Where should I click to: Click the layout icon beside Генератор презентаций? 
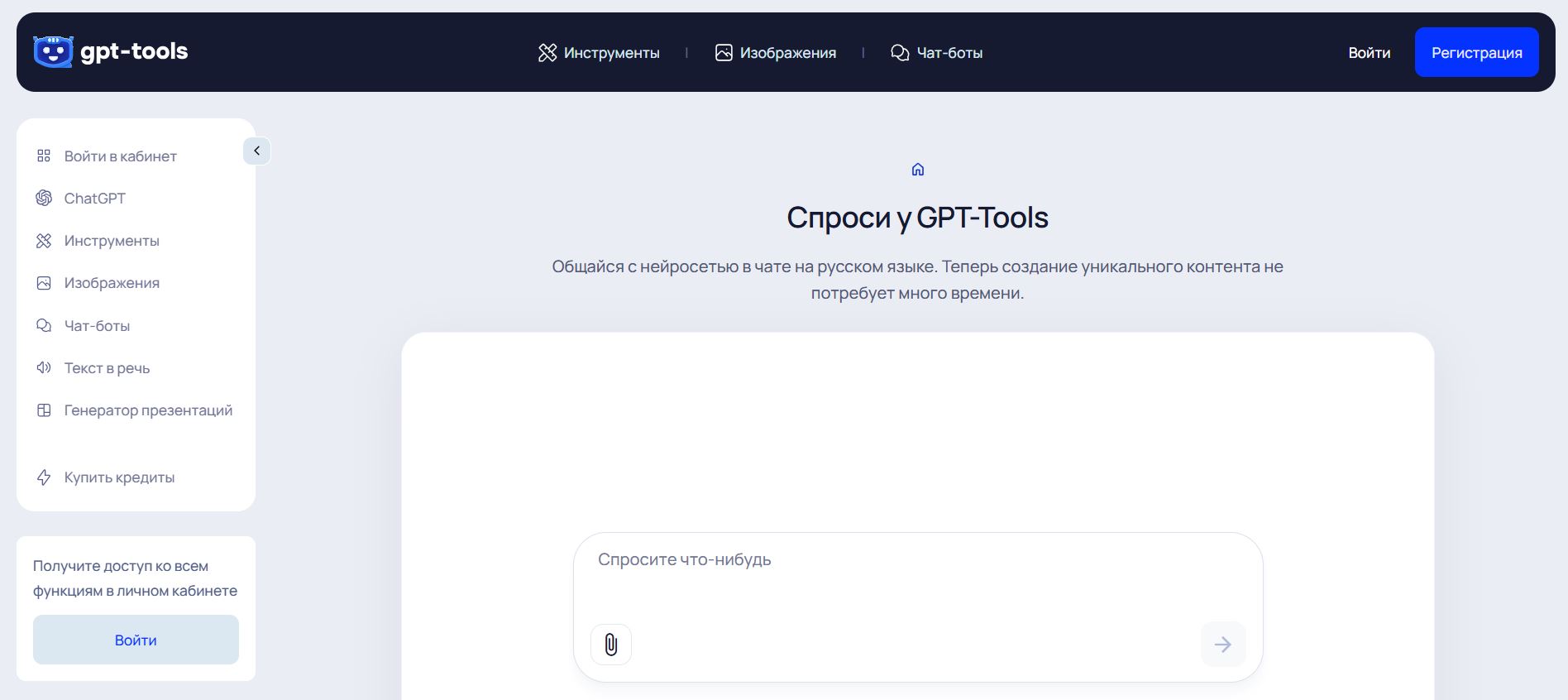click(x=44, y=410)
